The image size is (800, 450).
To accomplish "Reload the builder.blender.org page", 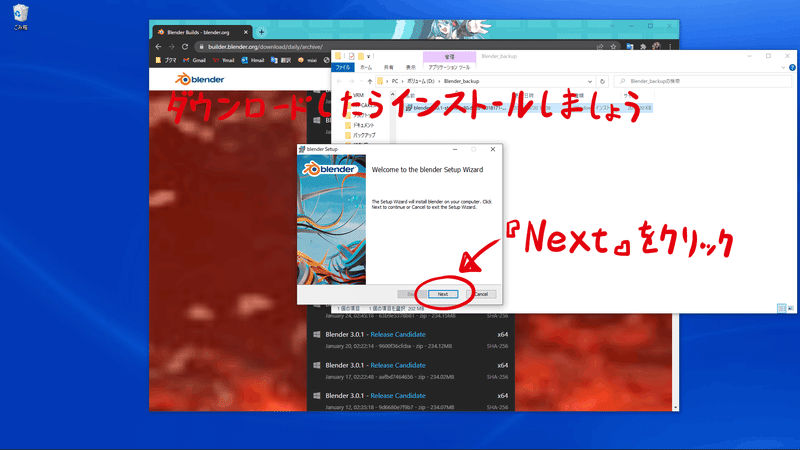I will tap(185, 46).
